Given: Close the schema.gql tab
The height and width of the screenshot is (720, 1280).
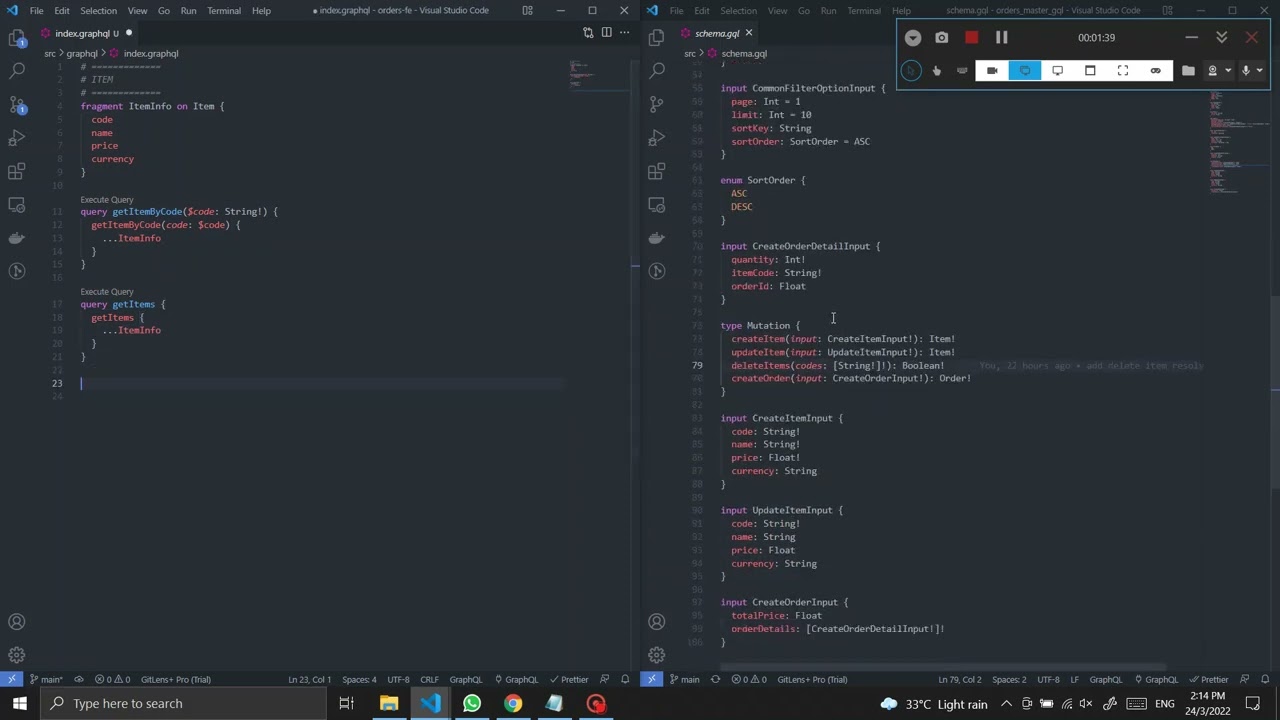Looking at the screenshot, I should click(x=748, y=33).
